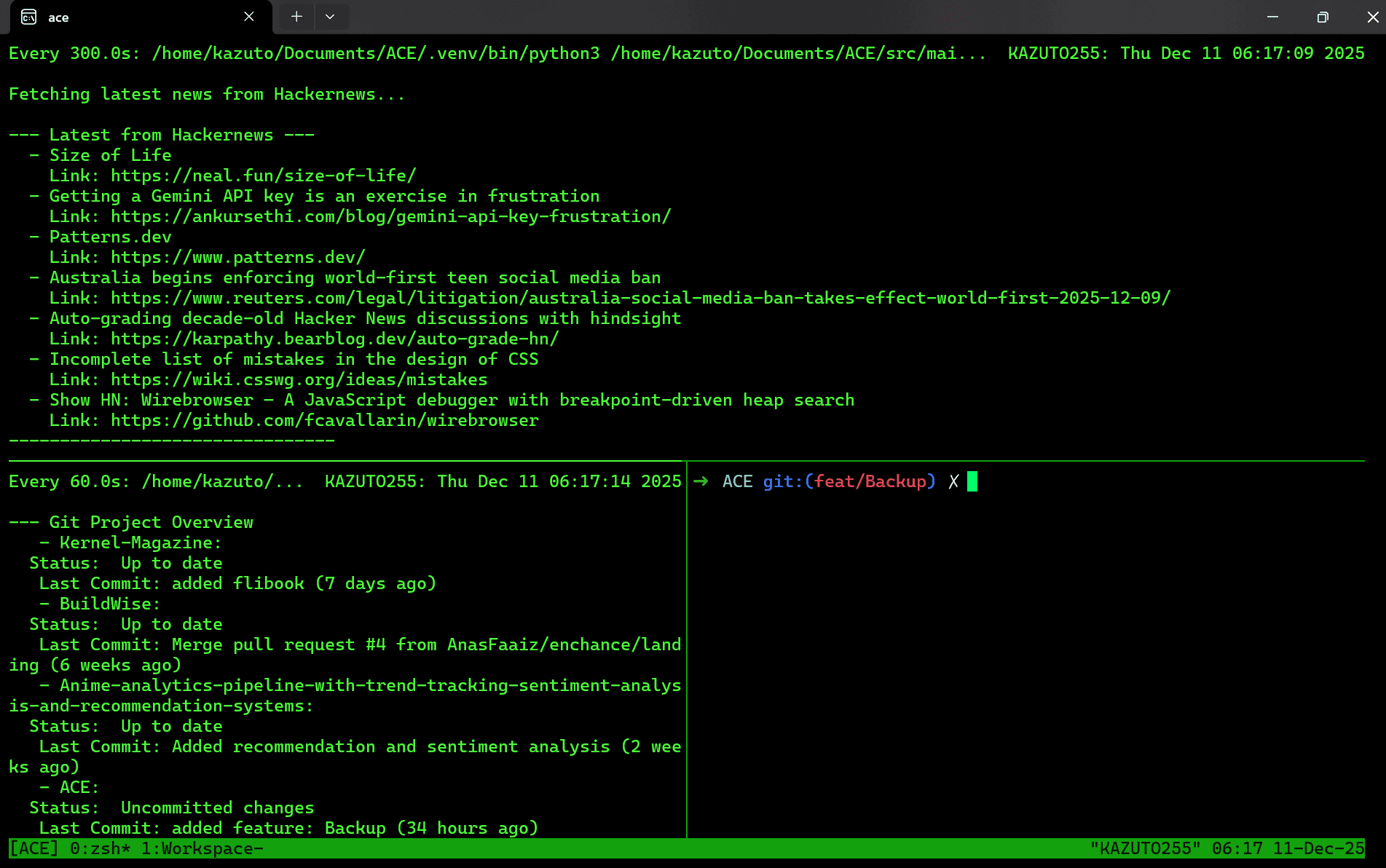1386x868 pixels.
Task: Click the feat/Backup git branch label
Action: click(870, 481)
